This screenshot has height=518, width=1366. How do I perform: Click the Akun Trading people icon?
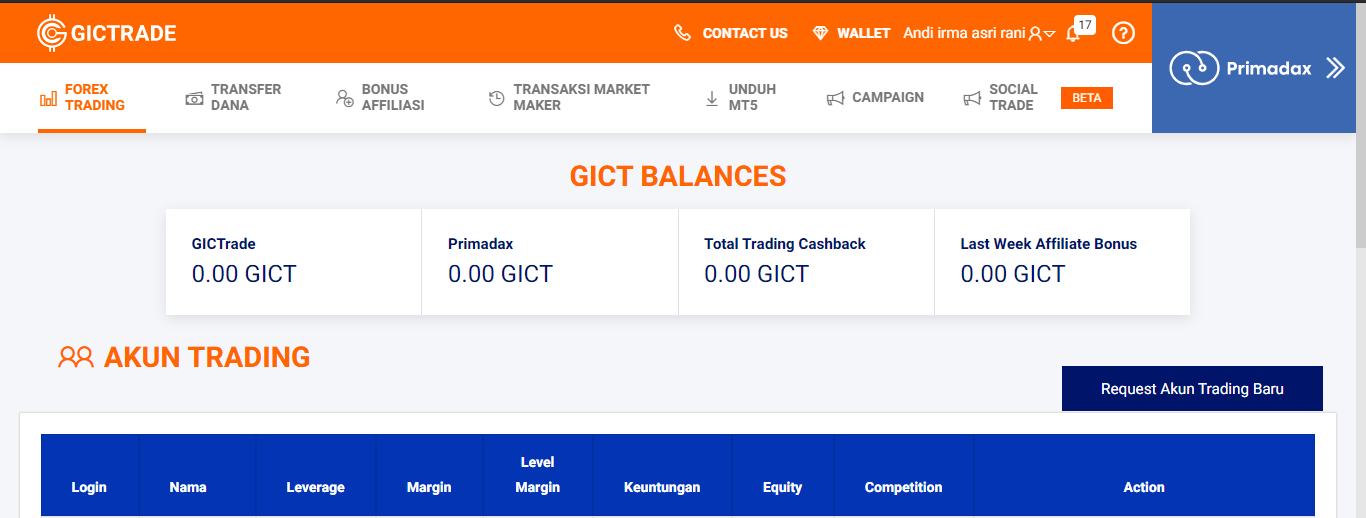pos(76,357)
